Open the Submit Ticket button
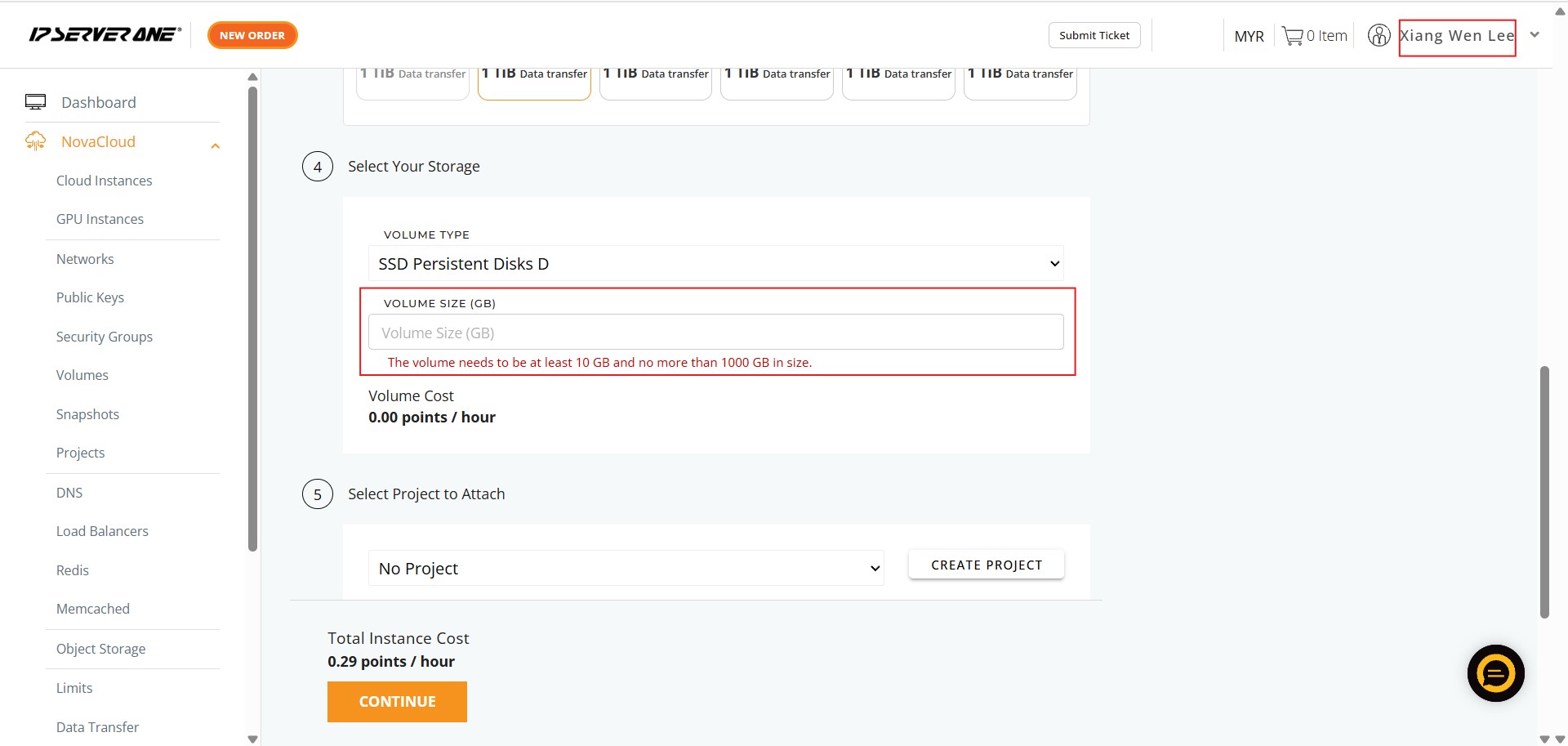This screenshot has height=746, width=1568. (1094, 35)
